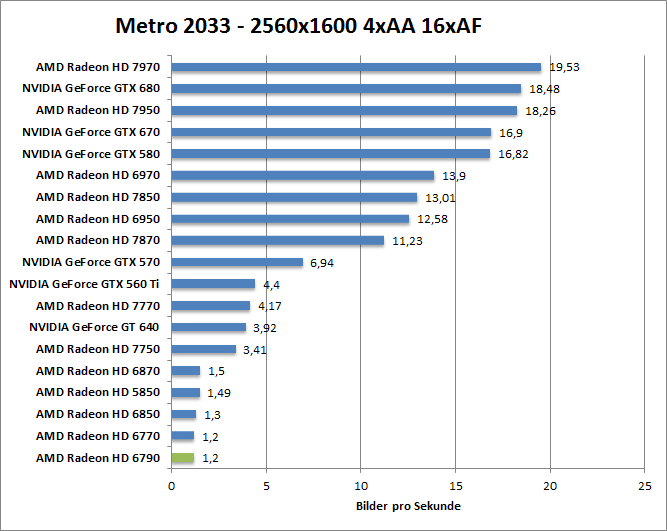Select the NVIDIA GeForce GTX 580 label
The image size is (667, 531).
tap(91, 154)
